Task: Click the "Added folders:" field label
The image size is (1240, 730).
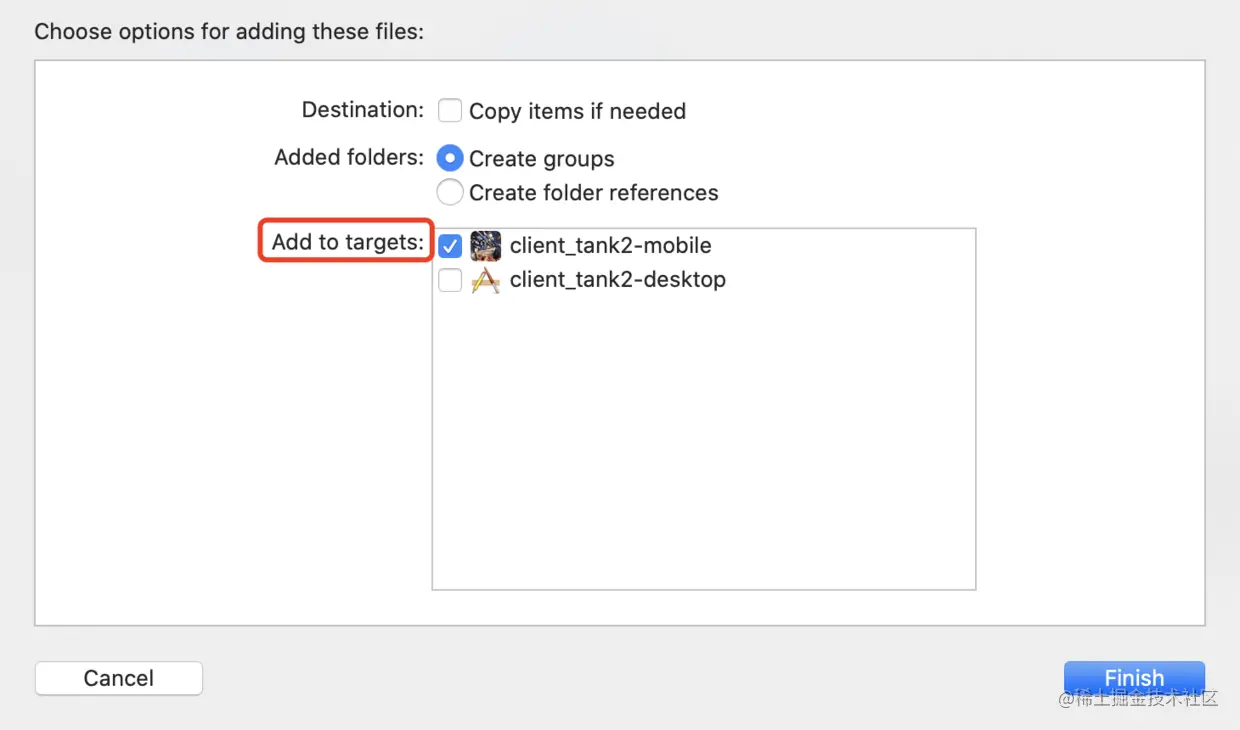Action: point(349,157)
